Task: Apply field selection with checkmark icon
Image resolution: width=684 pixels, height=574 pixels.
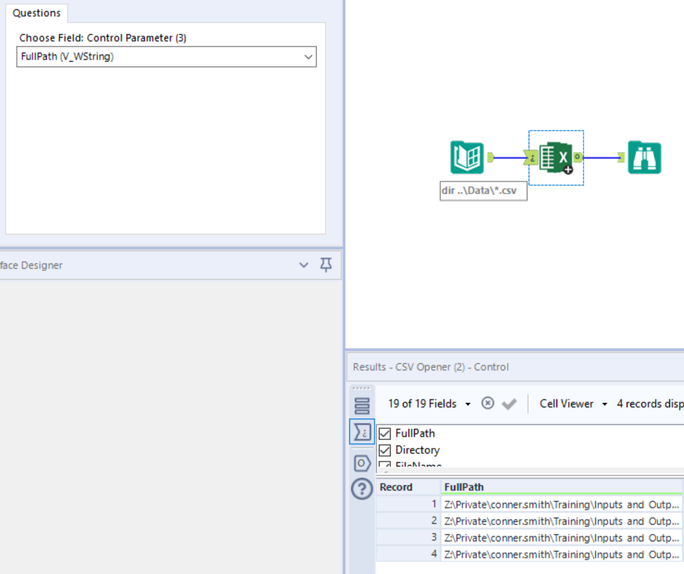Action: point(509,404)
